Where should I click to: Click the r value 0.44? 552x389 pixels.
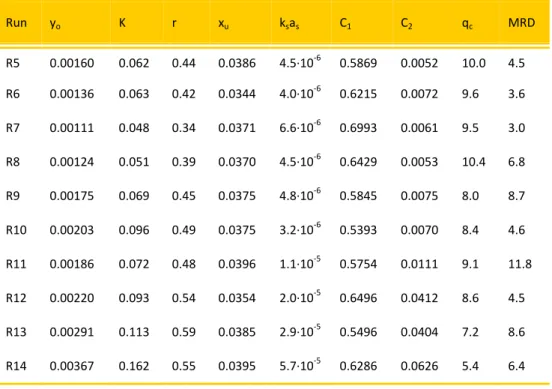[x=184, y=63]
